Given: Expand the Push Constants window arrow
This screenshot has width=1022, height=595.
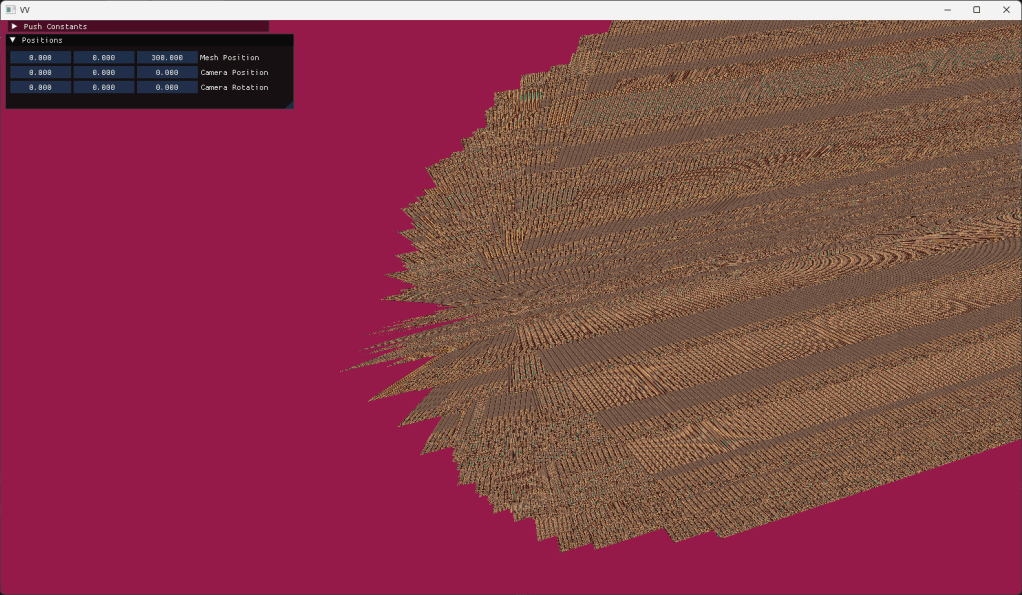Looking at the screenshot, I should point(14,26).
